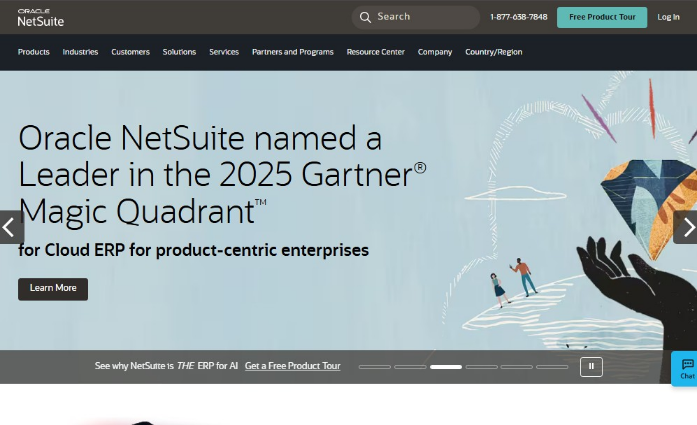Open the Products menu
697x425 pixels.
pyautogui.click(x=34, y=52)
